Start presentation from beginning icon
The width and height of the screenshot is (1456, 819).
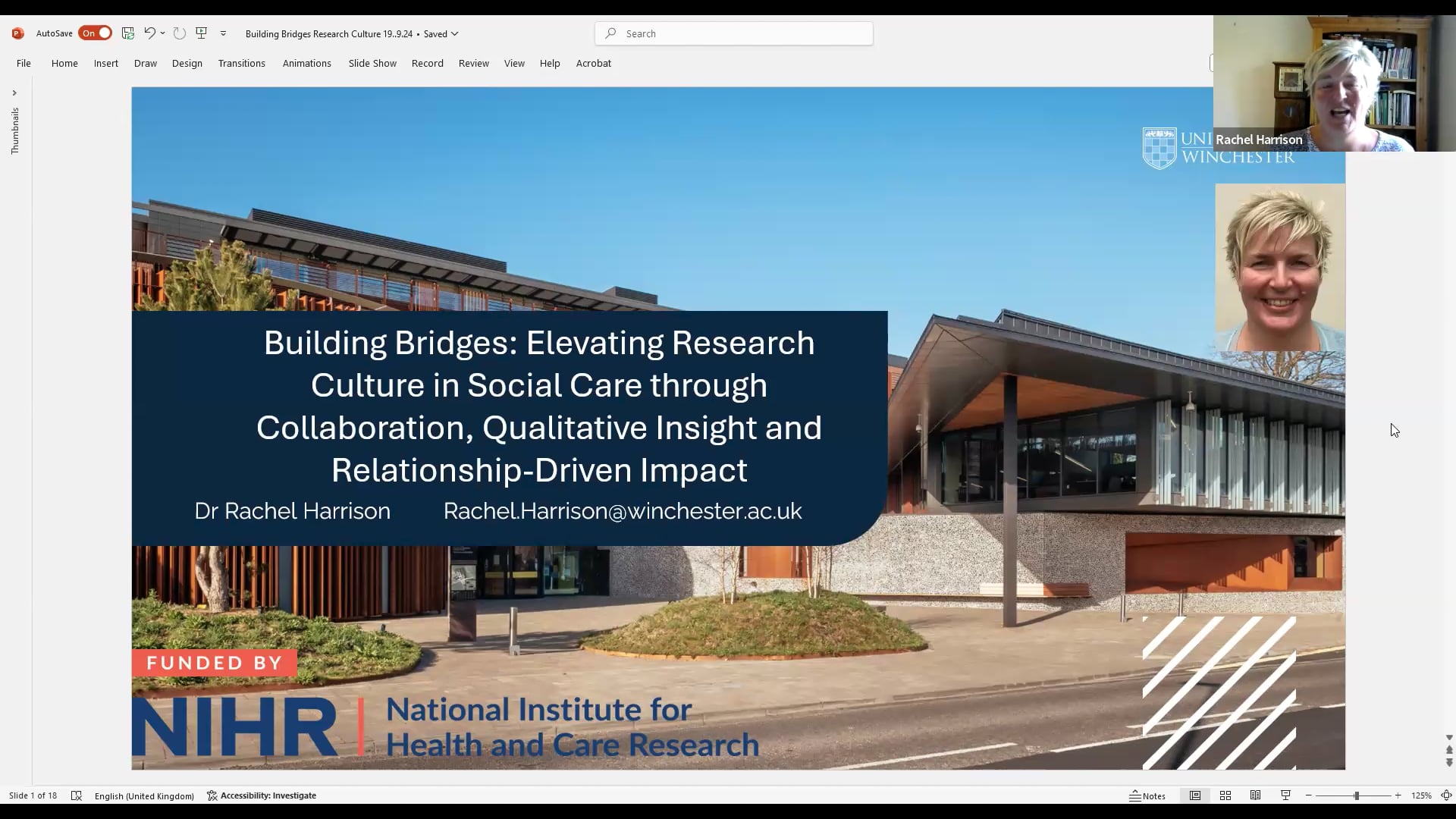tap(202, 33)
